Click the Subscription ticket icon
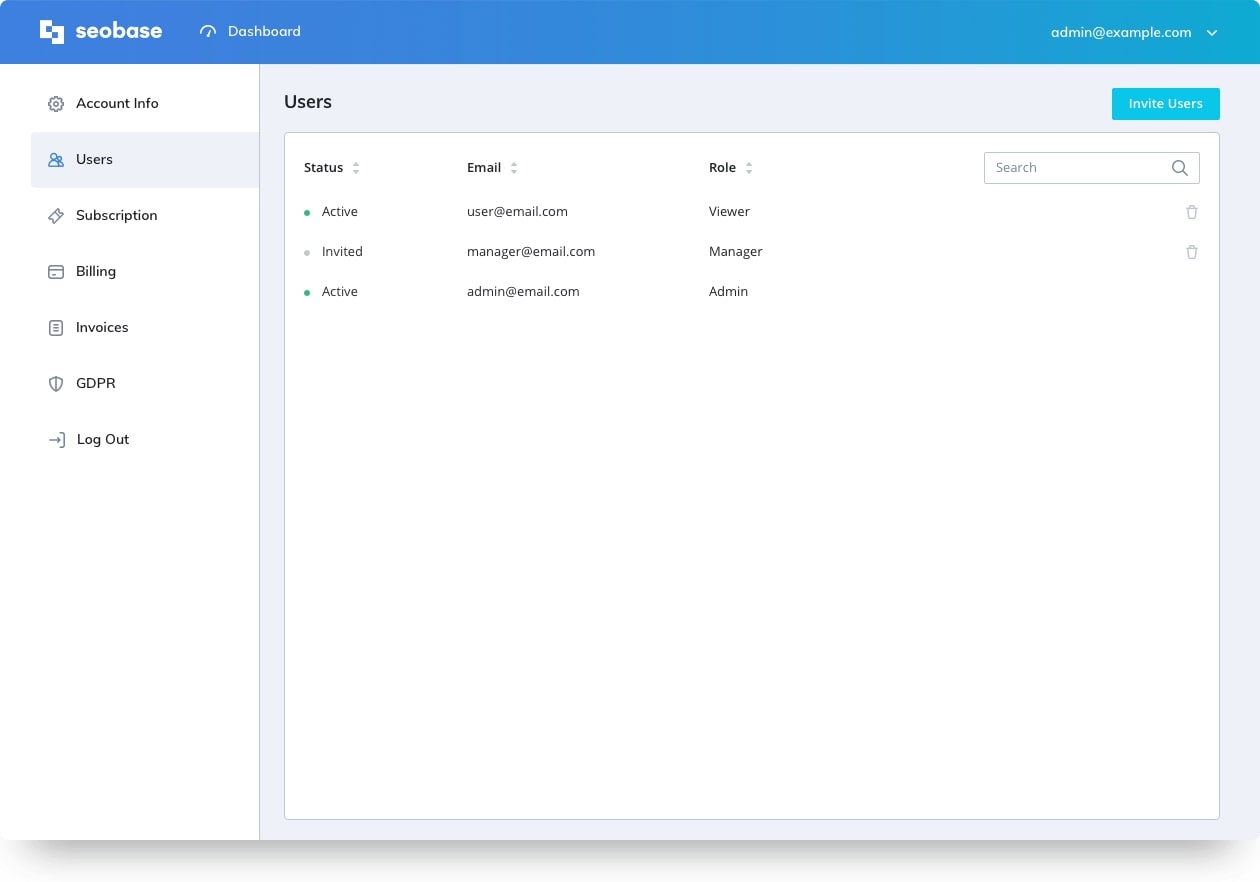1260x882 pixels. pos(56,216)
